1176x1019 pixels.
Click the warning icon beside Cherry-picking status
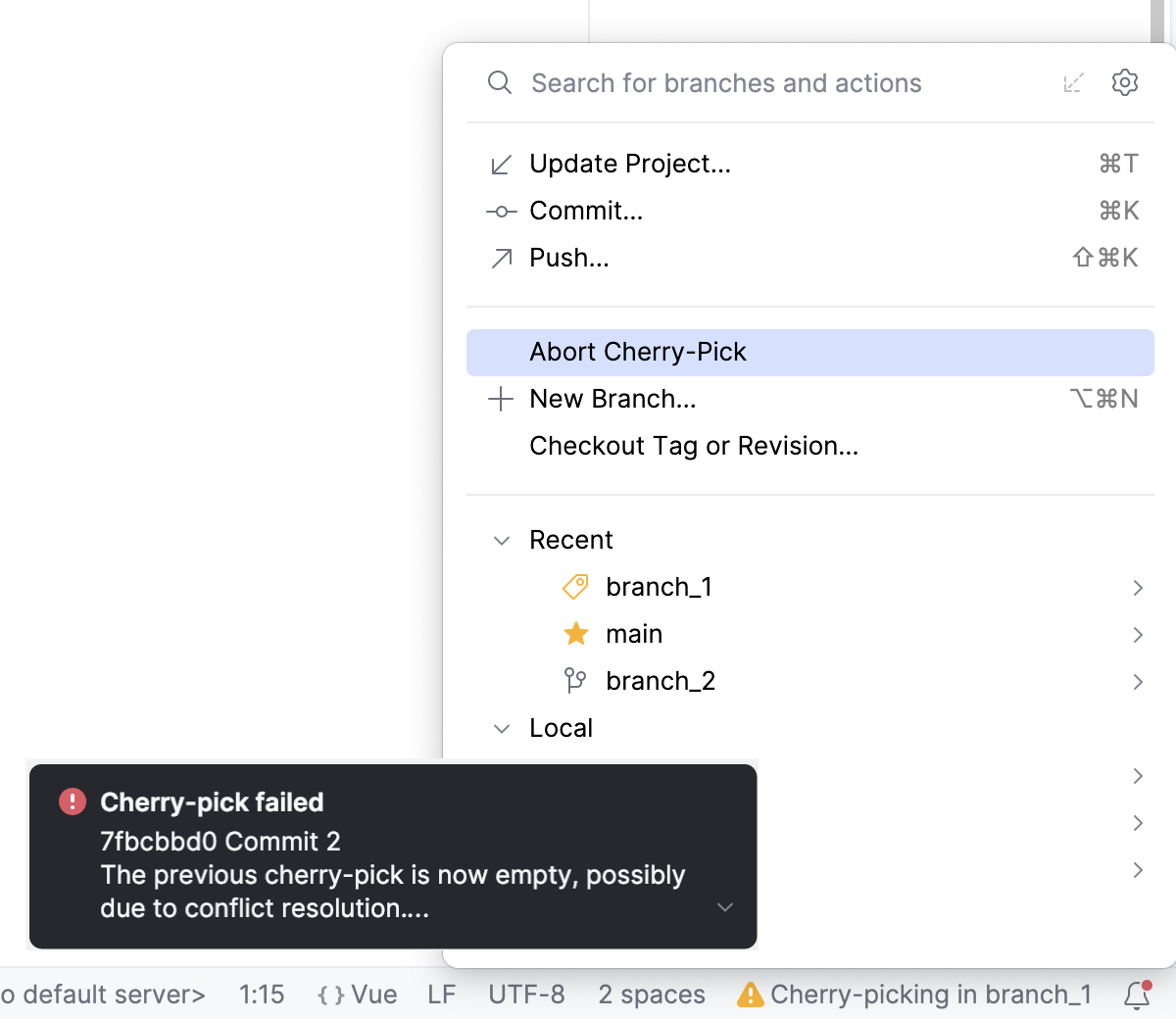[751, 994]
